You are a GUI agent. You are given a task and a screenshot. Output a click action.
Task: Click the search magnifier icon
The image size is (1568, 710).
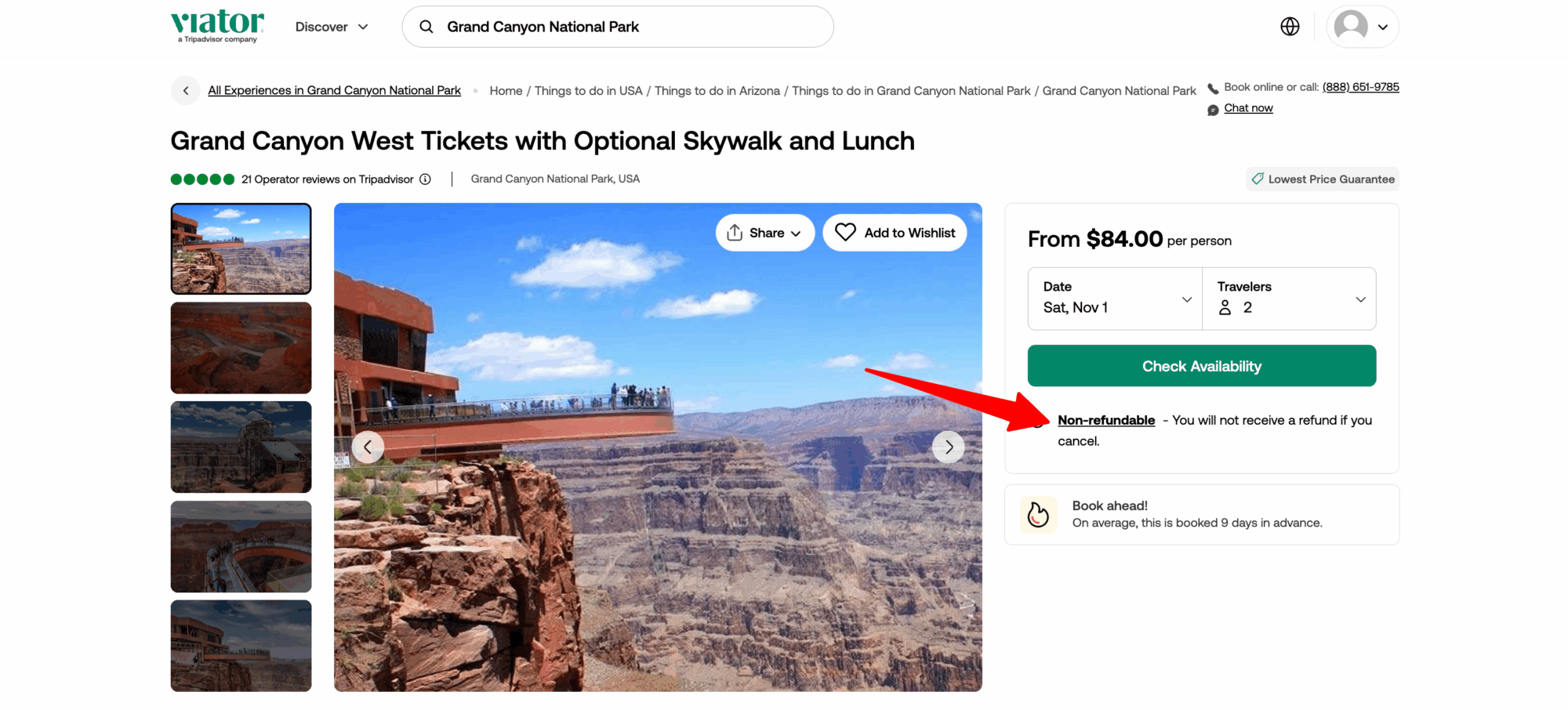point(426,27)
